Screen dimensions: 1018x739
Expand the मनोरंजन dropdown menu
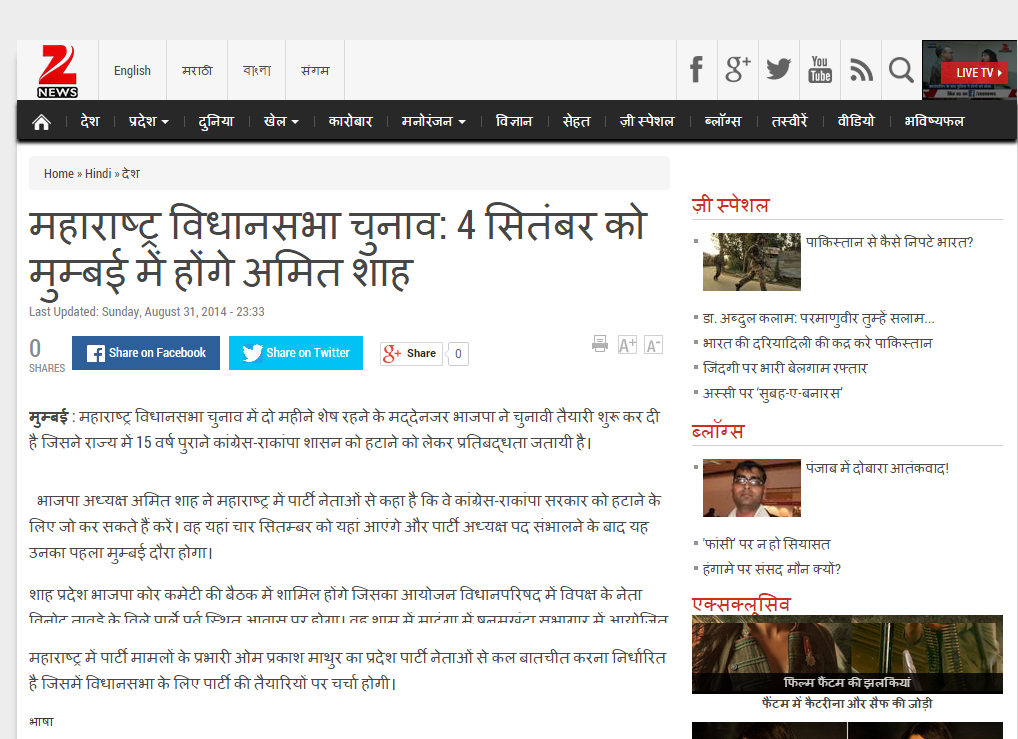(434, 121)
